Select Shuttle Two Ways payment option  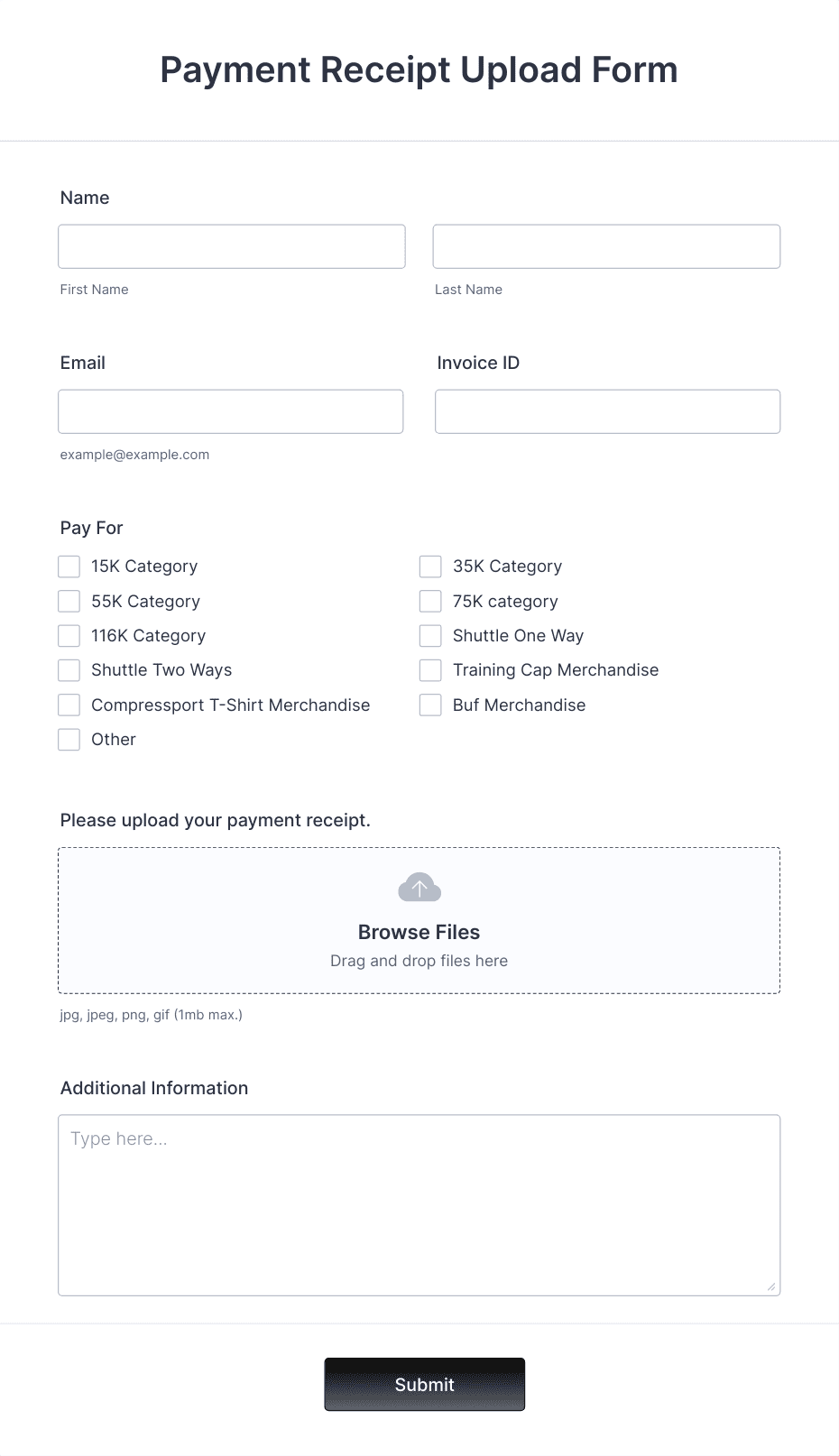69,669
